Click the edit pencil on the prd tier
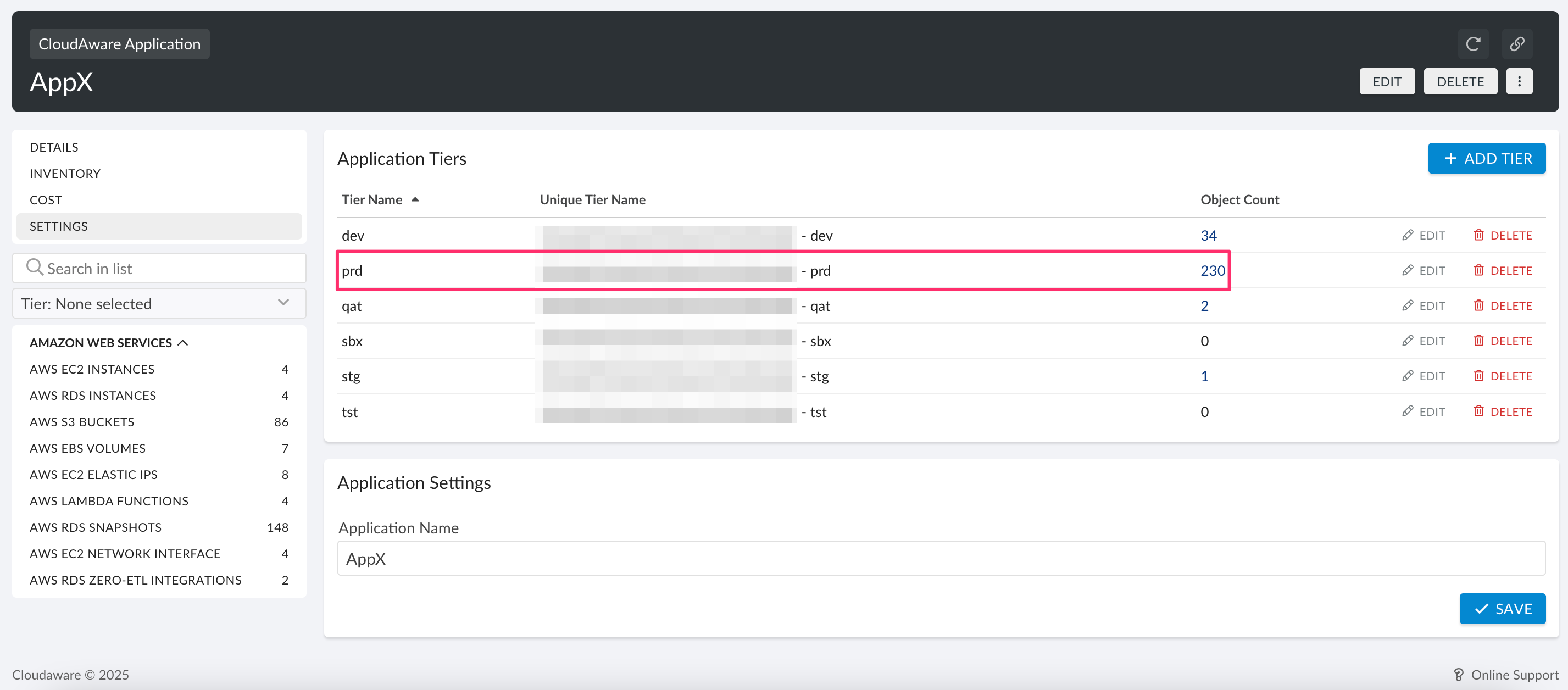Image resolution: width=1568 pixels, height=690 pixels. (x=1408, y=270)
